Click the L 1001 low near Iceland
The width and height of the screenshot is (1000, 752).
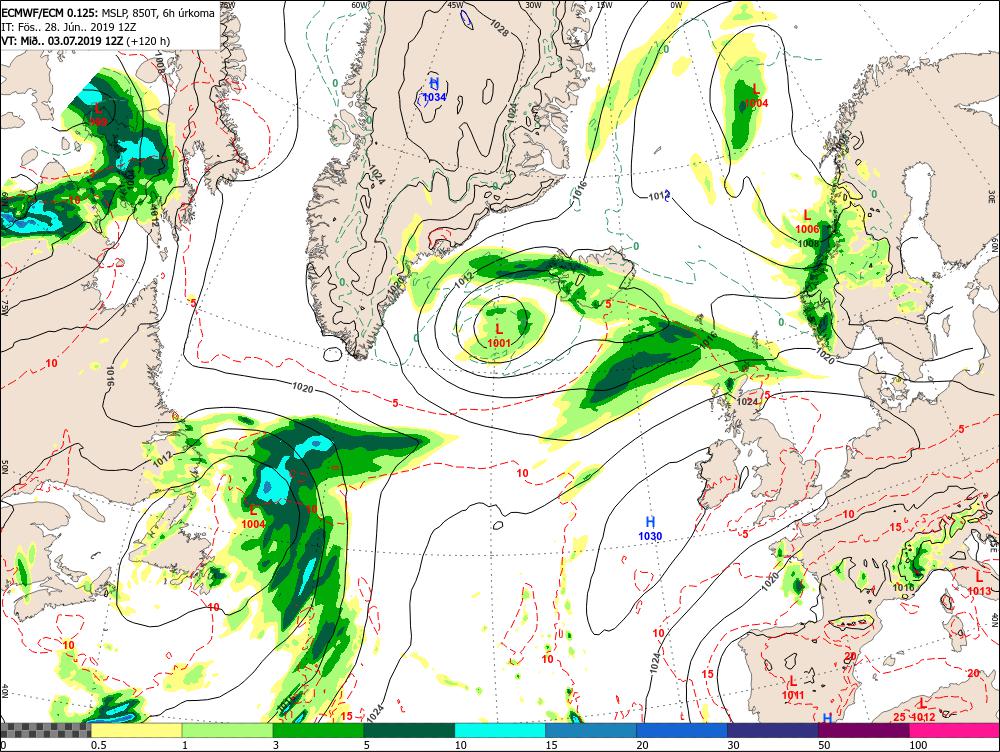click(499, 335)
